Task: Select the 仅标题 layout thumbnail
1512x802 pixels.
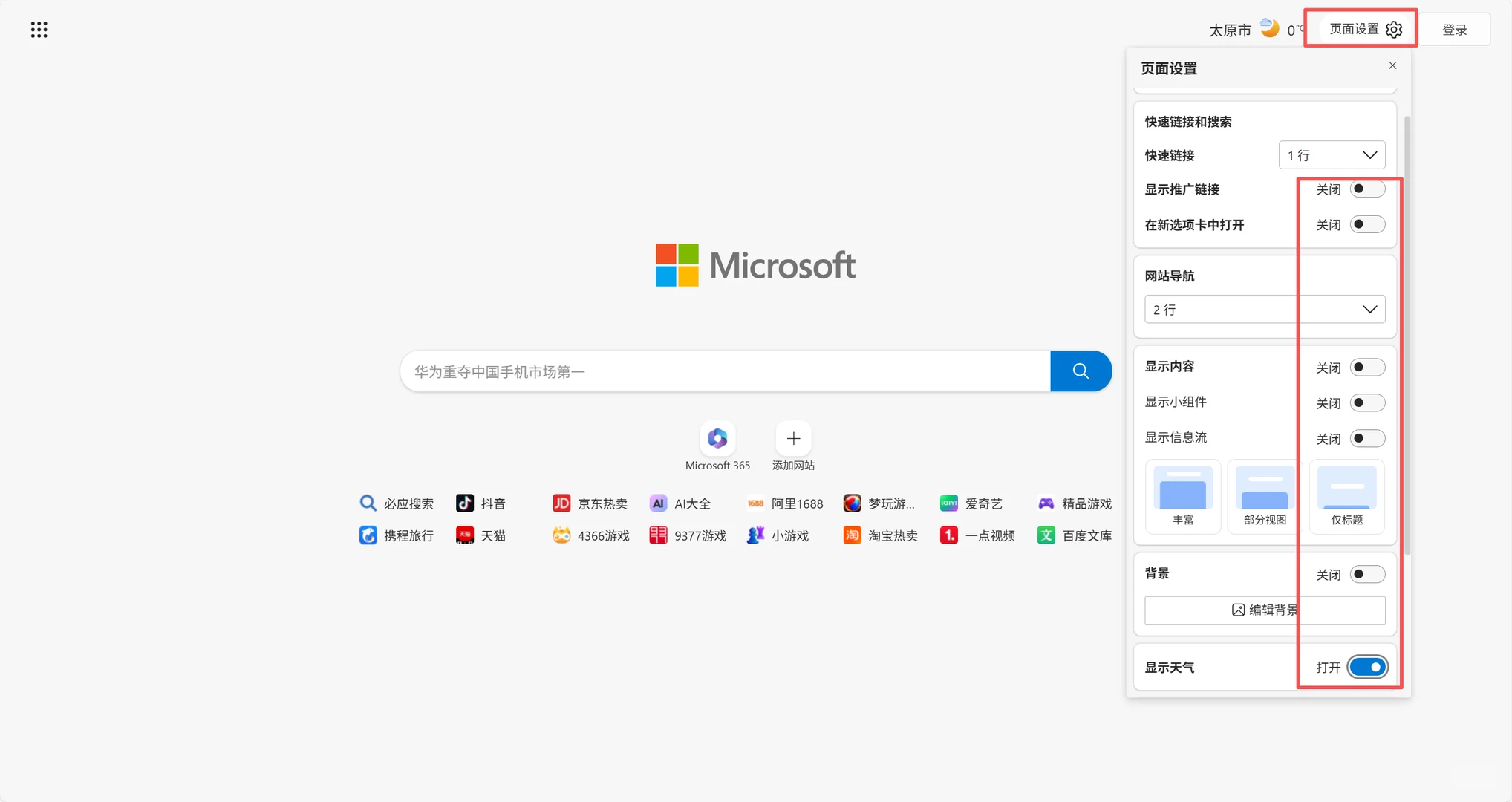Action: (1346, 496)
